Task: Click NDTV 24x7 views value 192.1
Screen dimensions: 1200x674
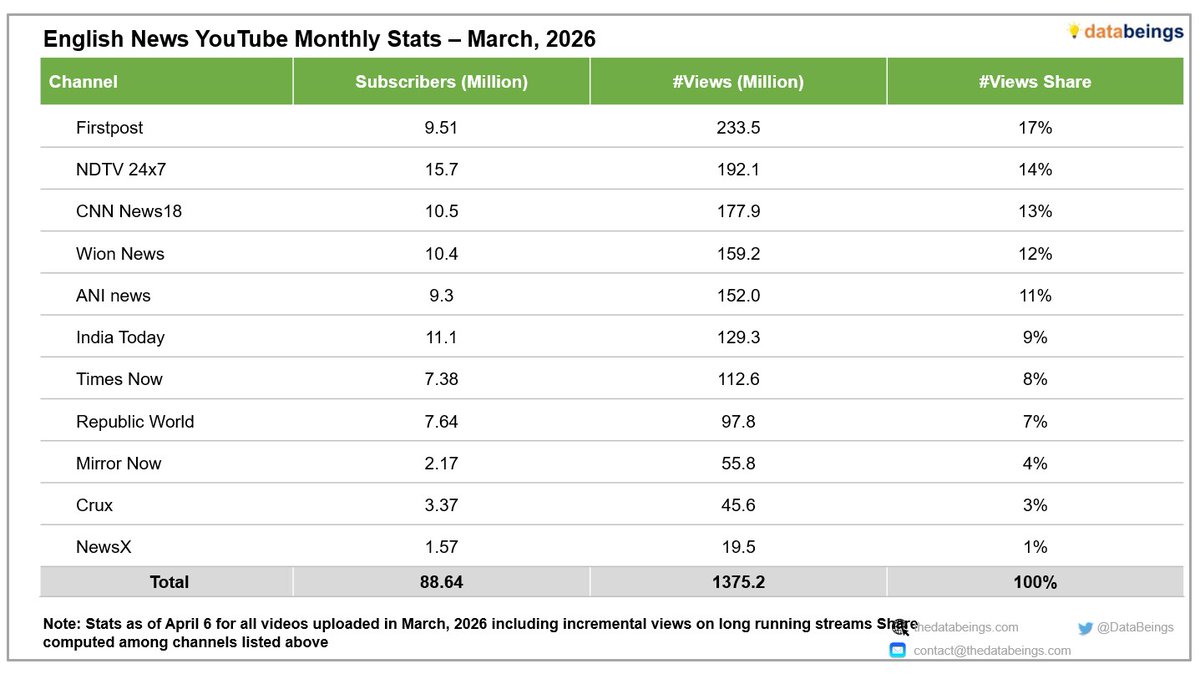Action: pos(738,170)
